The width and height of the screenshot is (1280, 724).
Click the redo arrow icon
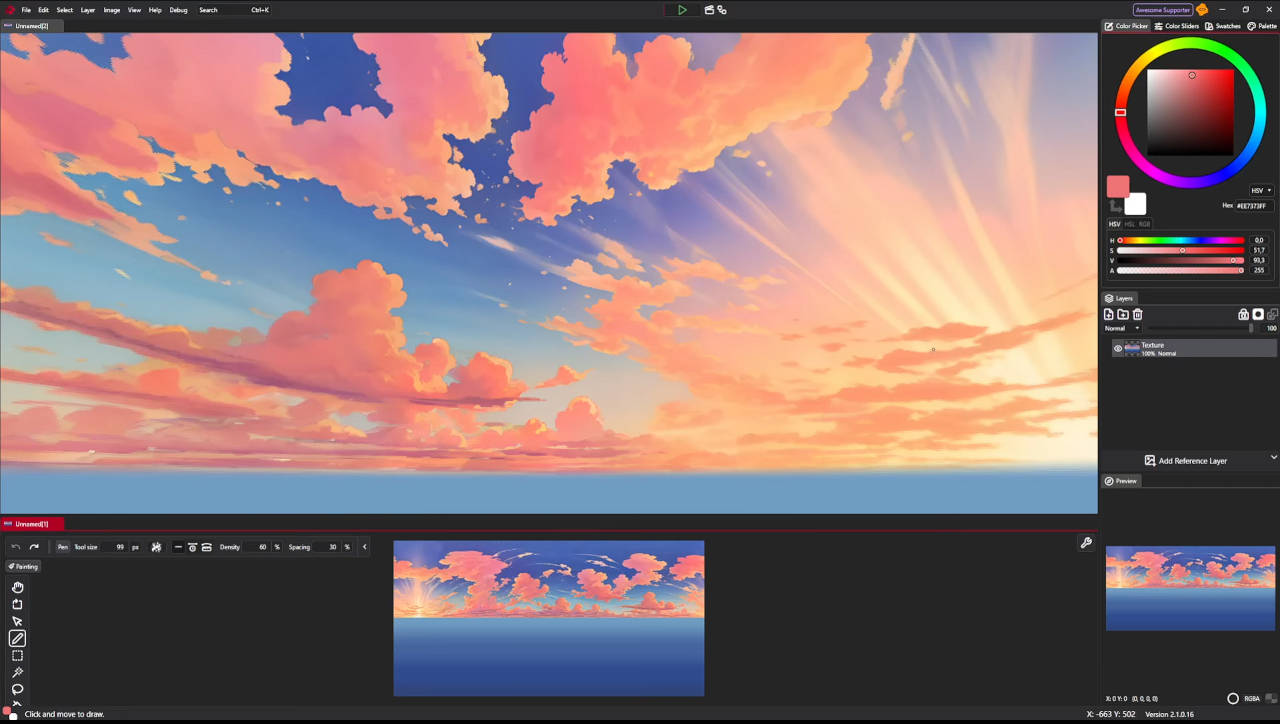(x=34, y=547)
